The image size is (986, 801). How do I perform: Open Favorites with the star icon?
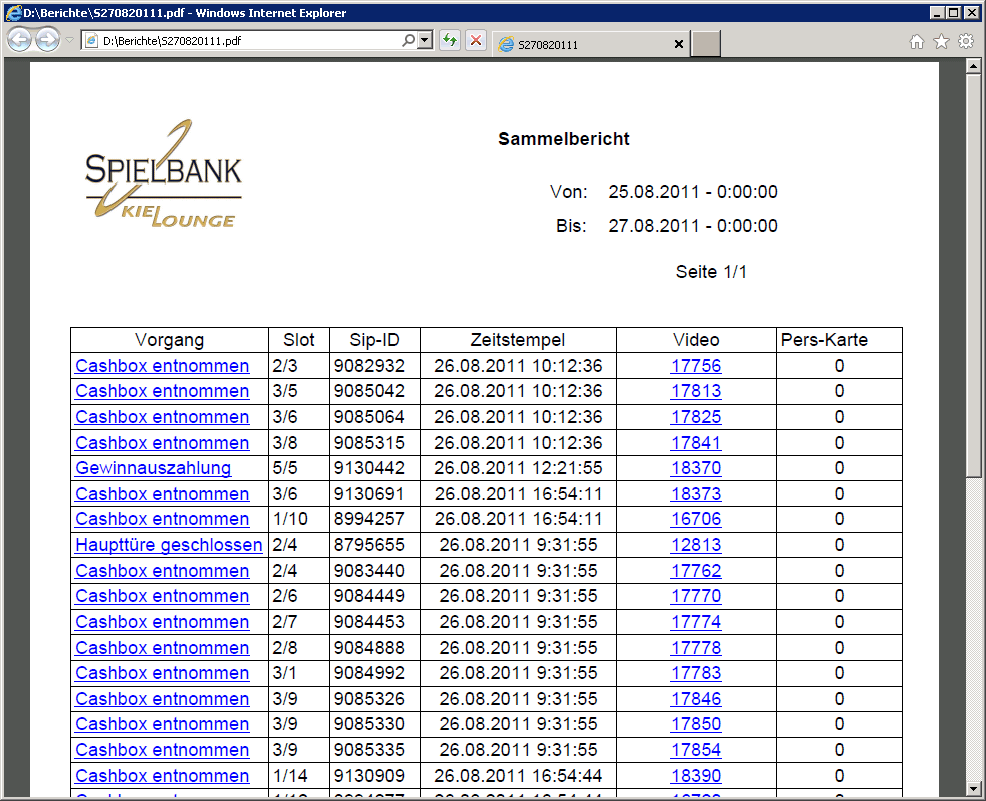click(x=941, y=42)
